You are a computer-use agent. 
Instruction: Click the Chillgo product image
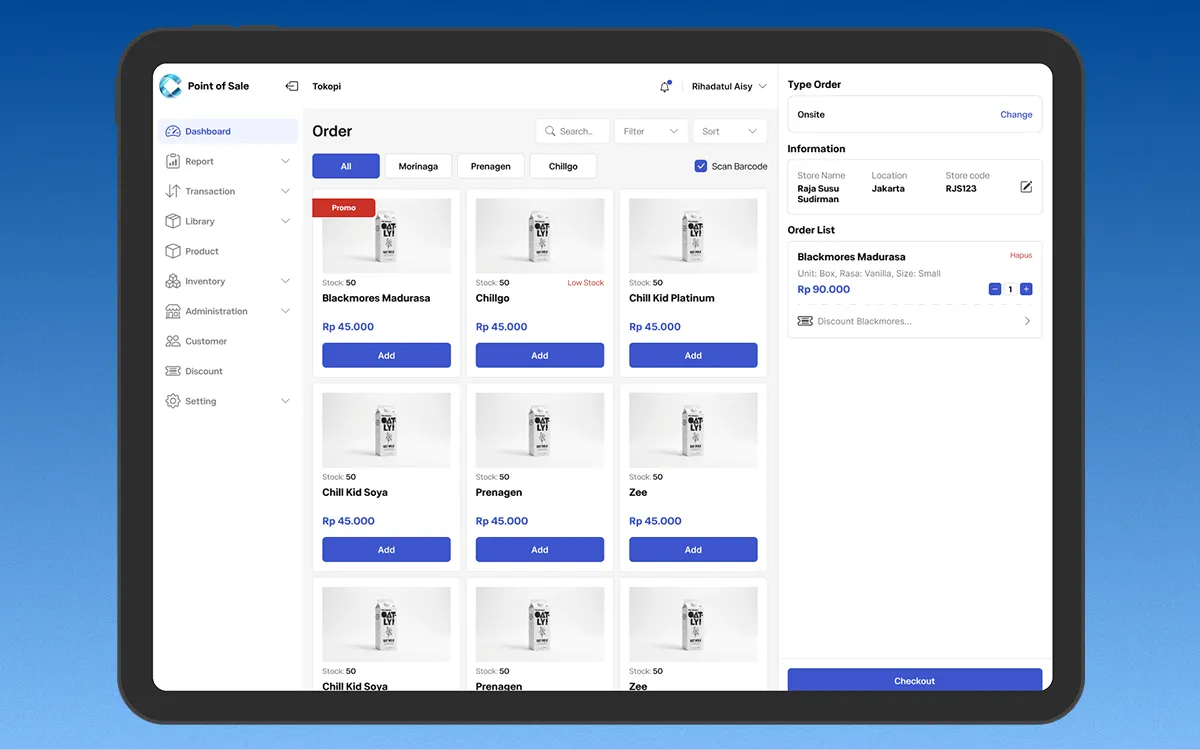[540, 236]
